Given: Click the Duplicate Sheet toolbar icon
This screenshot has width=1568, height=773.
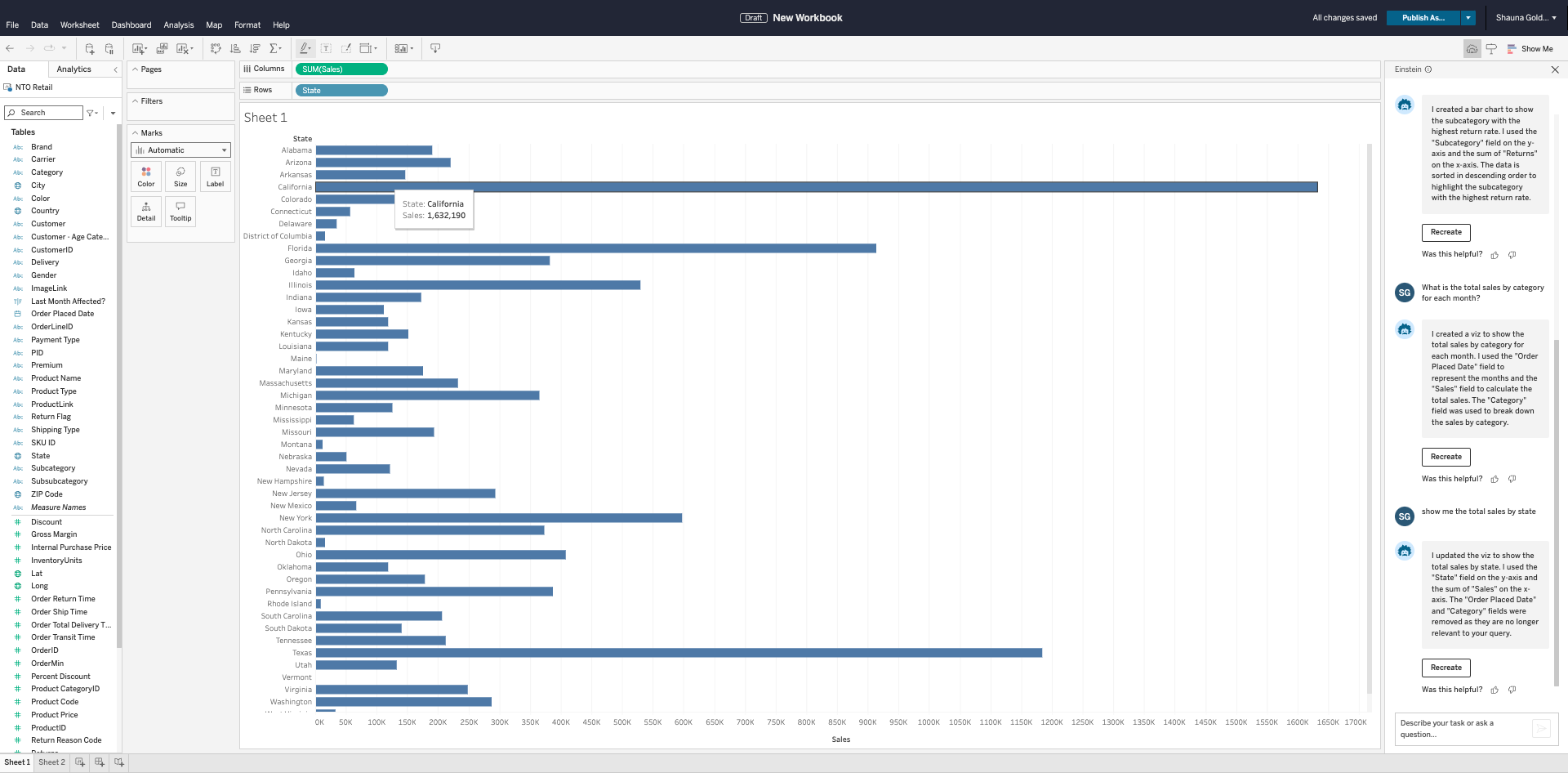Looking at the screenshot, I should click(162, 49).
